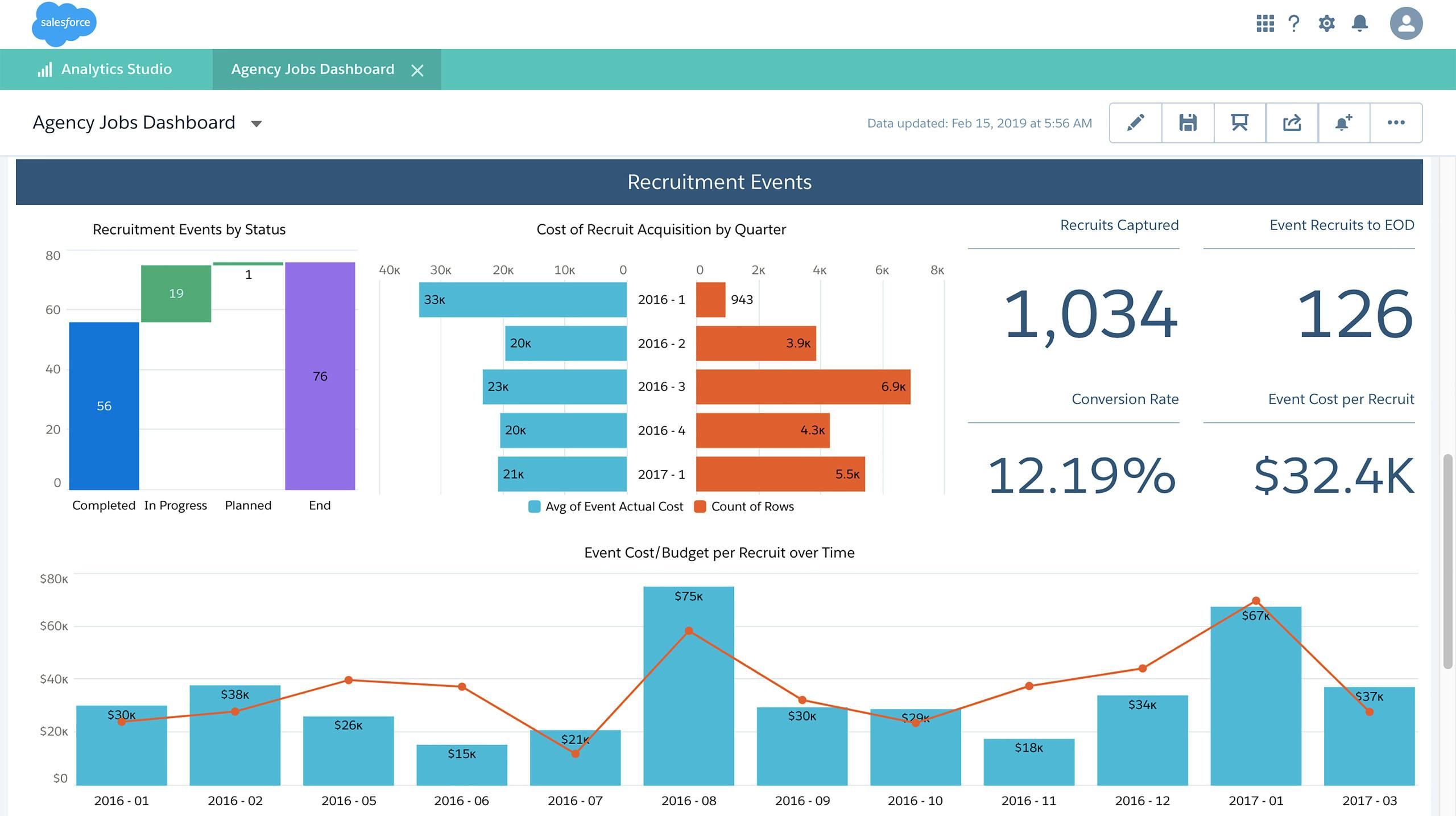Click the $15k bar for 2016 - 06
Image resolution: width=1456 pixels, height=816 pixels.
(462, 765)
